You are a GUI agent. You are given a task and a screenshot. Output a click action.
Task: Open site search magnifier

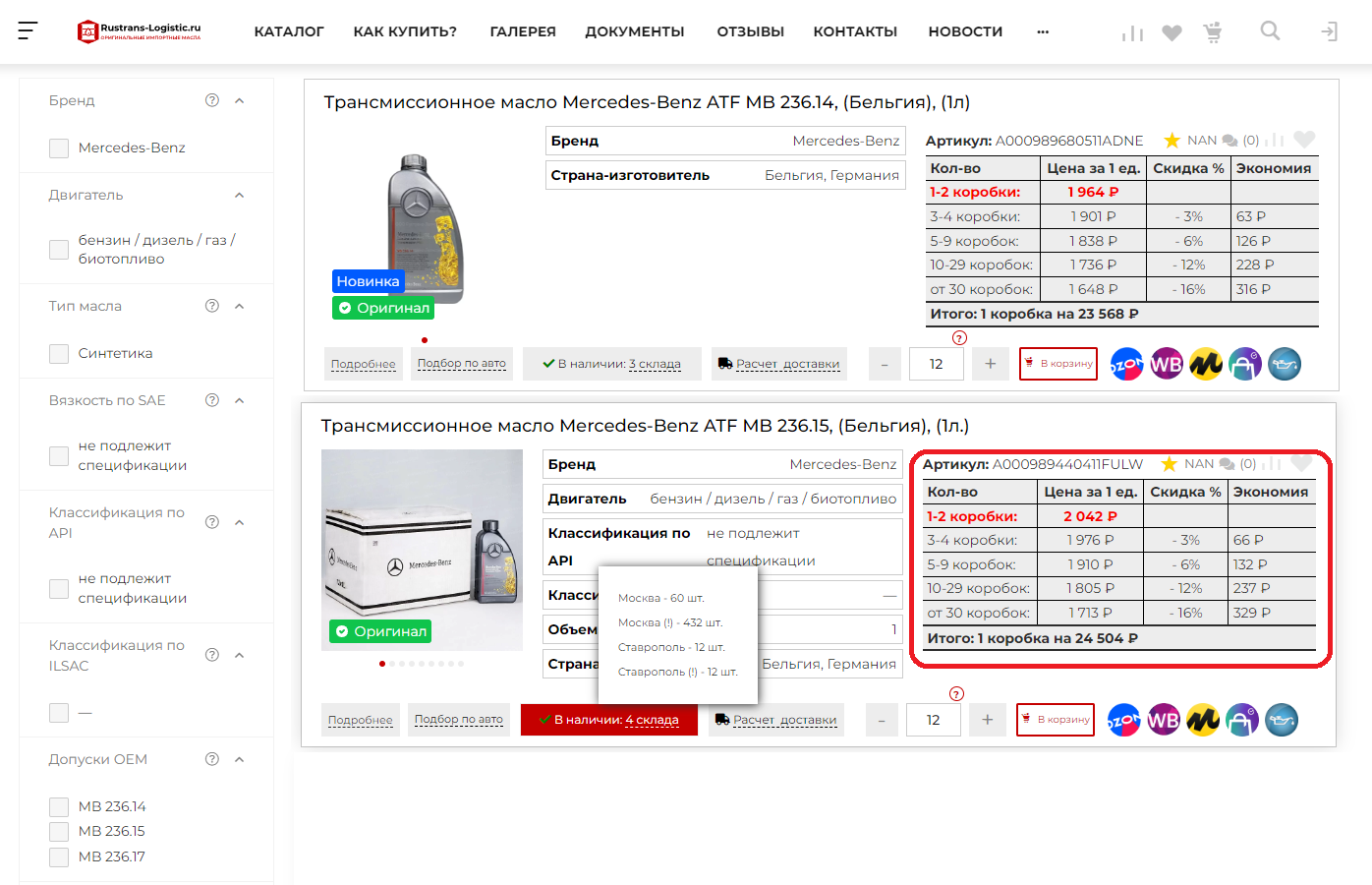tap(1270, 31)
